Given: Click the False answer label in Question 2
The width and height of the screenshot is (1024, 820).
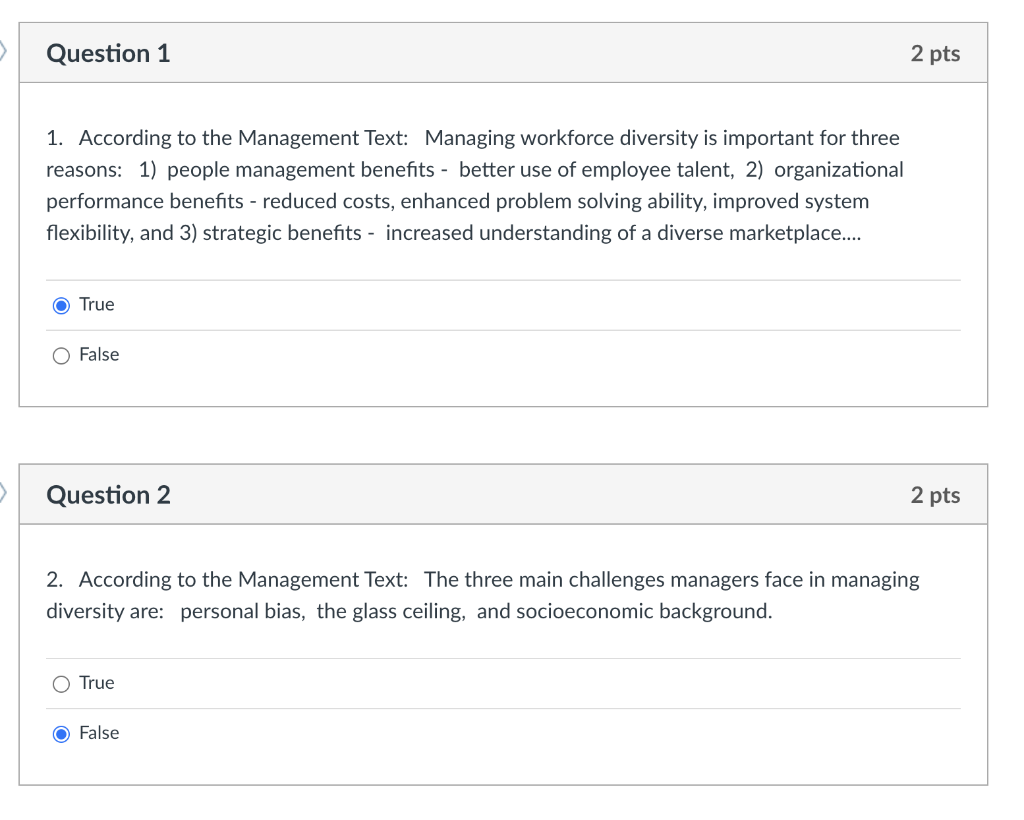Looking at the screenshot, I should [101, 733].
